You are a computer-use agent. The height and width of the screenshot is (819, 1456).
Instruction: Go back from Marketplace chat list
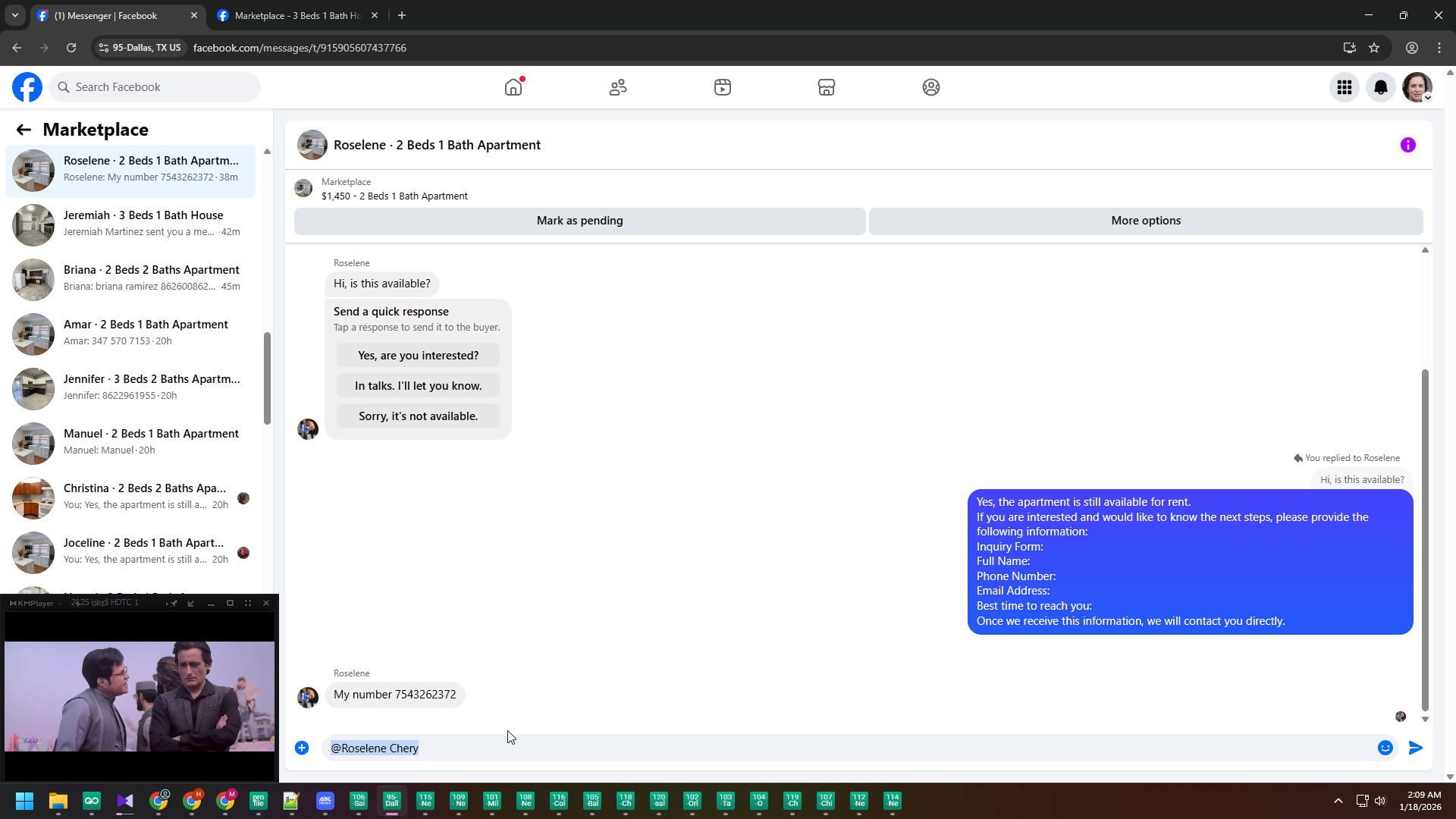click(x=24, y=130)
